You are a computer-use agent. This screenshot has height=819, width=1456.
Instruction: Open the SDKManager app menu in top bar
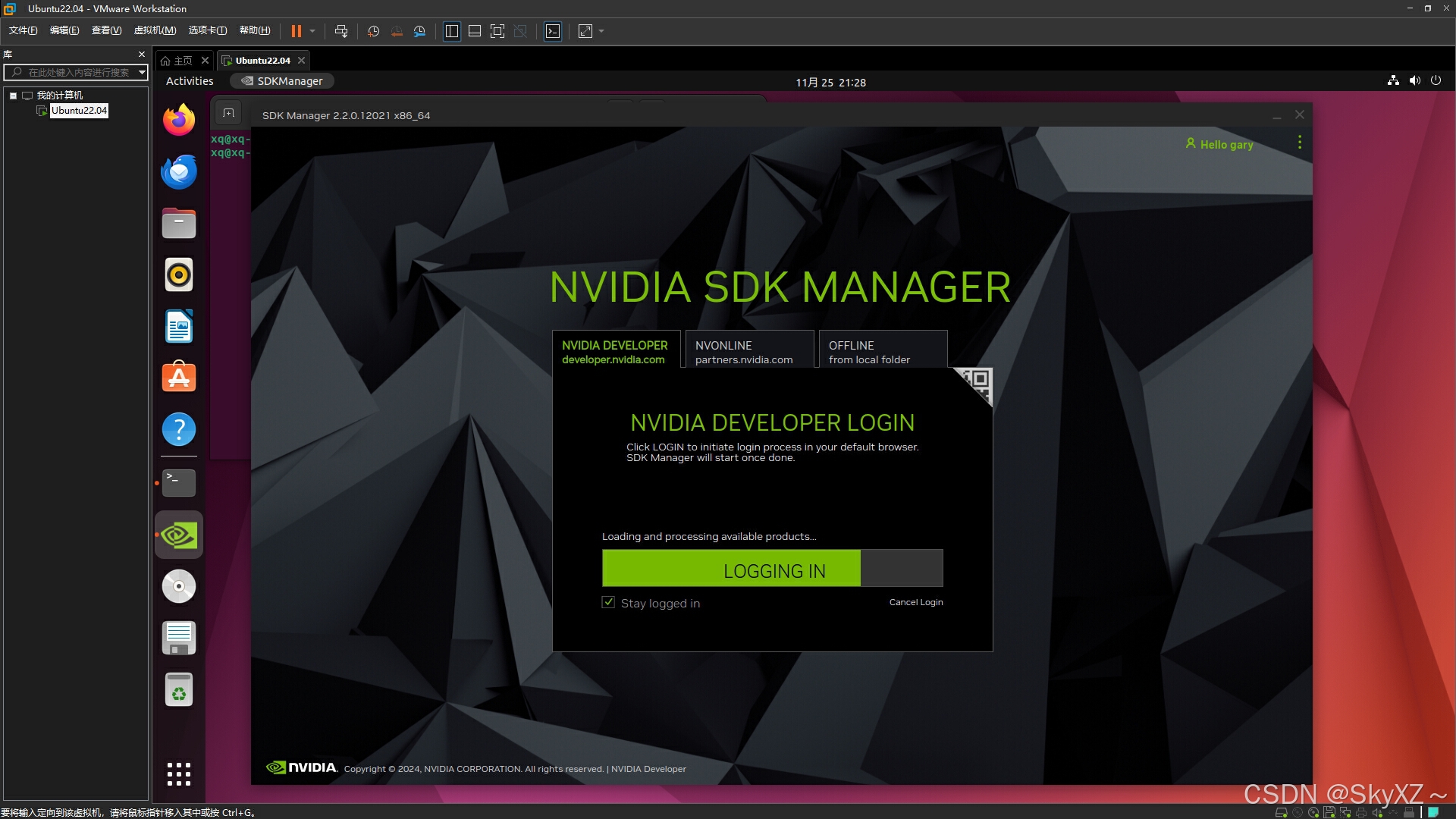point(282,81)
